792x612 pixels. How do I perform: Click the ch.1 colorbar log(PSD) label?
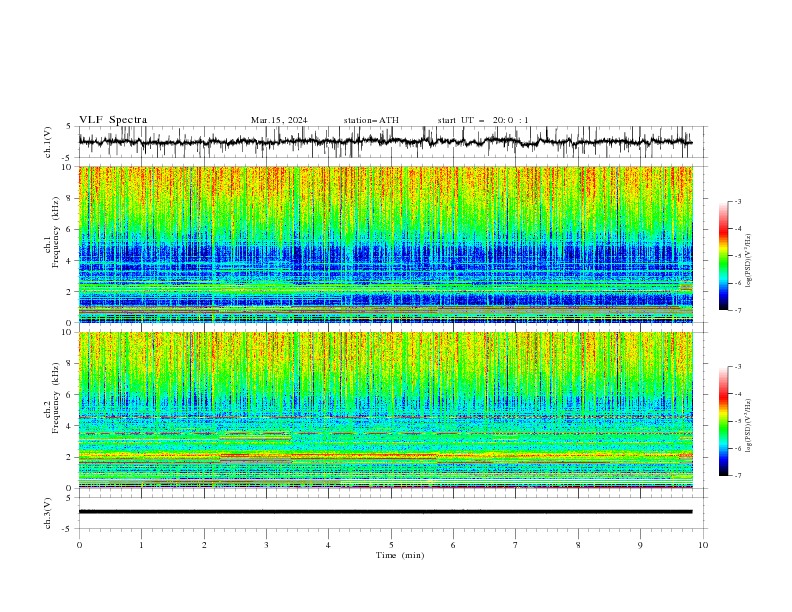(748, 261)
